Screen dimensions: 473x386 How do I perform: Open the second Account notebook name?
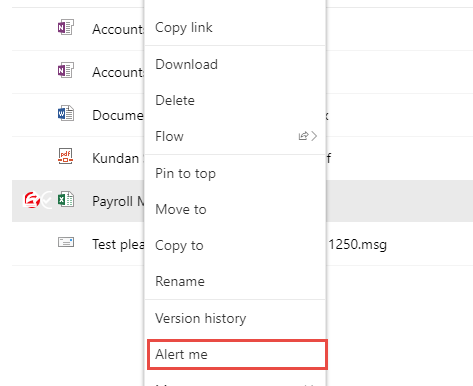(x=118, y=72)
